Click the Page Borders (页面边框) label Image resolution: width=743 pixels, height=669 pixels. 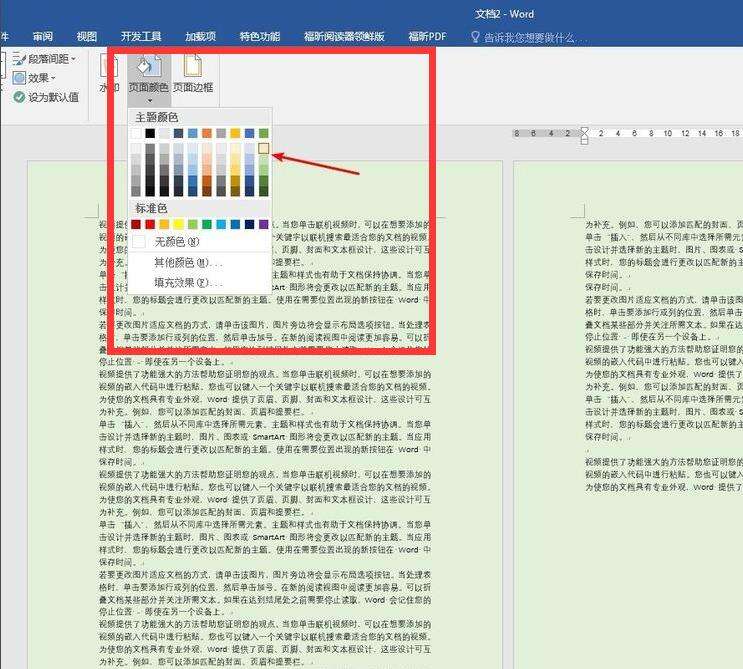(x=193, y=87)
